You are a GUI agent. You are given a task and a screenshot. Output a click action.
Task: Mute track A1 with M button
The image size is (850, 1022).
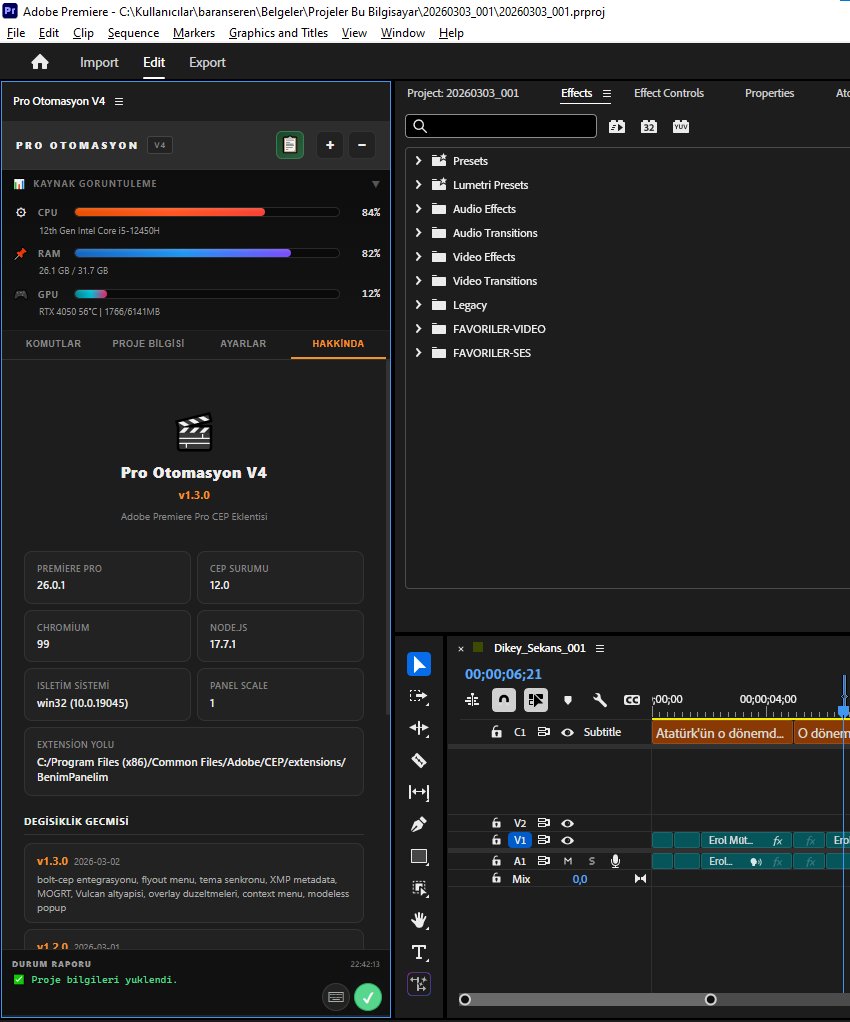[x=568, y=861]
